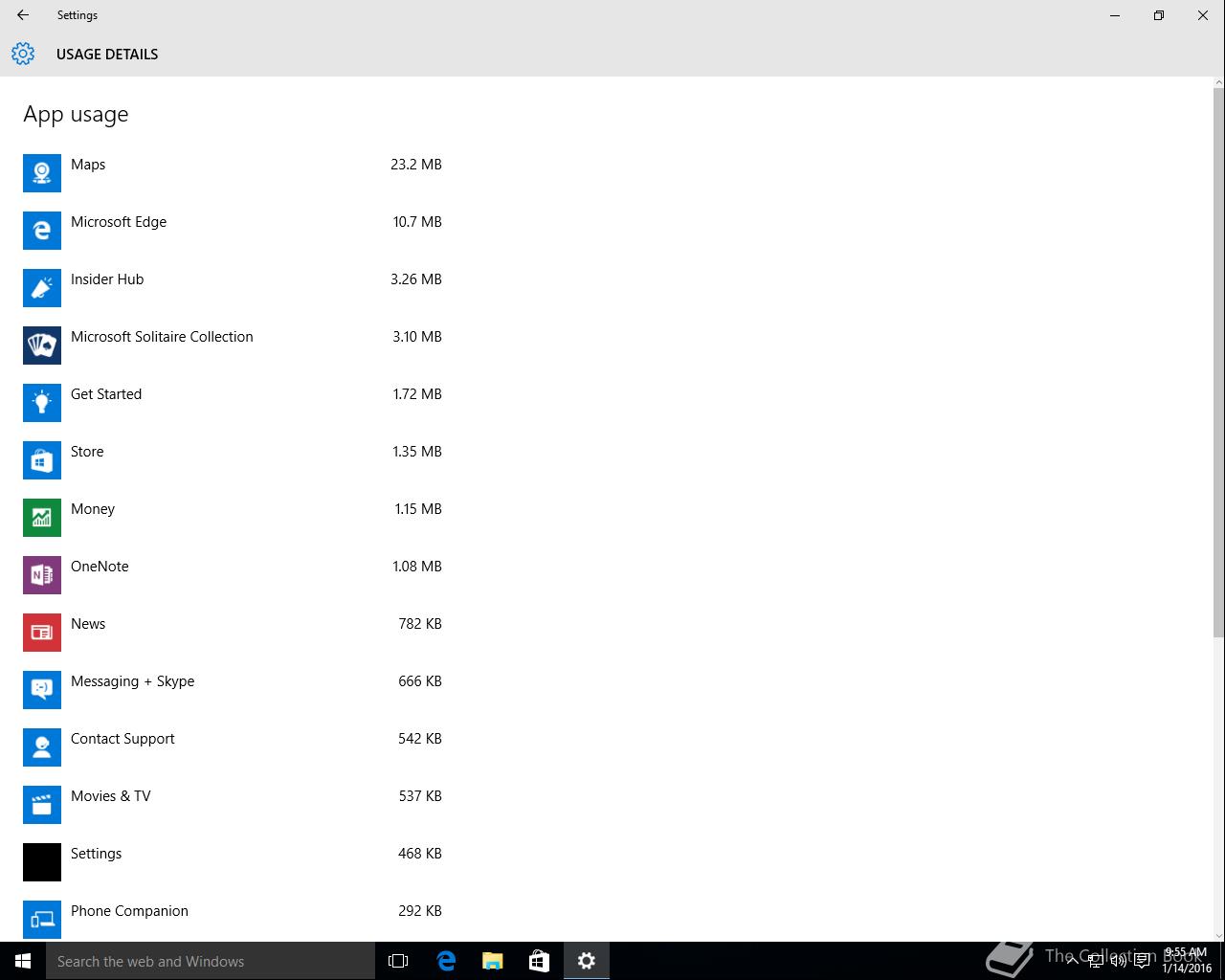Open File Explorer from the taskbar
This screenshot has width=1225, height=980.
pyautogui.click(x=493, y=961)
